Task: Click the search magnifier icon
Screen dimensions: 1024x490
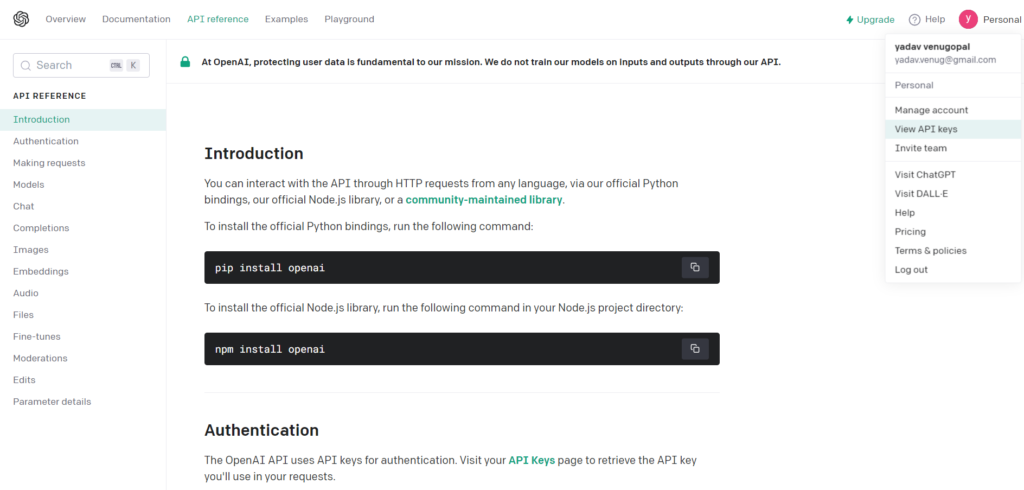Action: click(26, 65)
